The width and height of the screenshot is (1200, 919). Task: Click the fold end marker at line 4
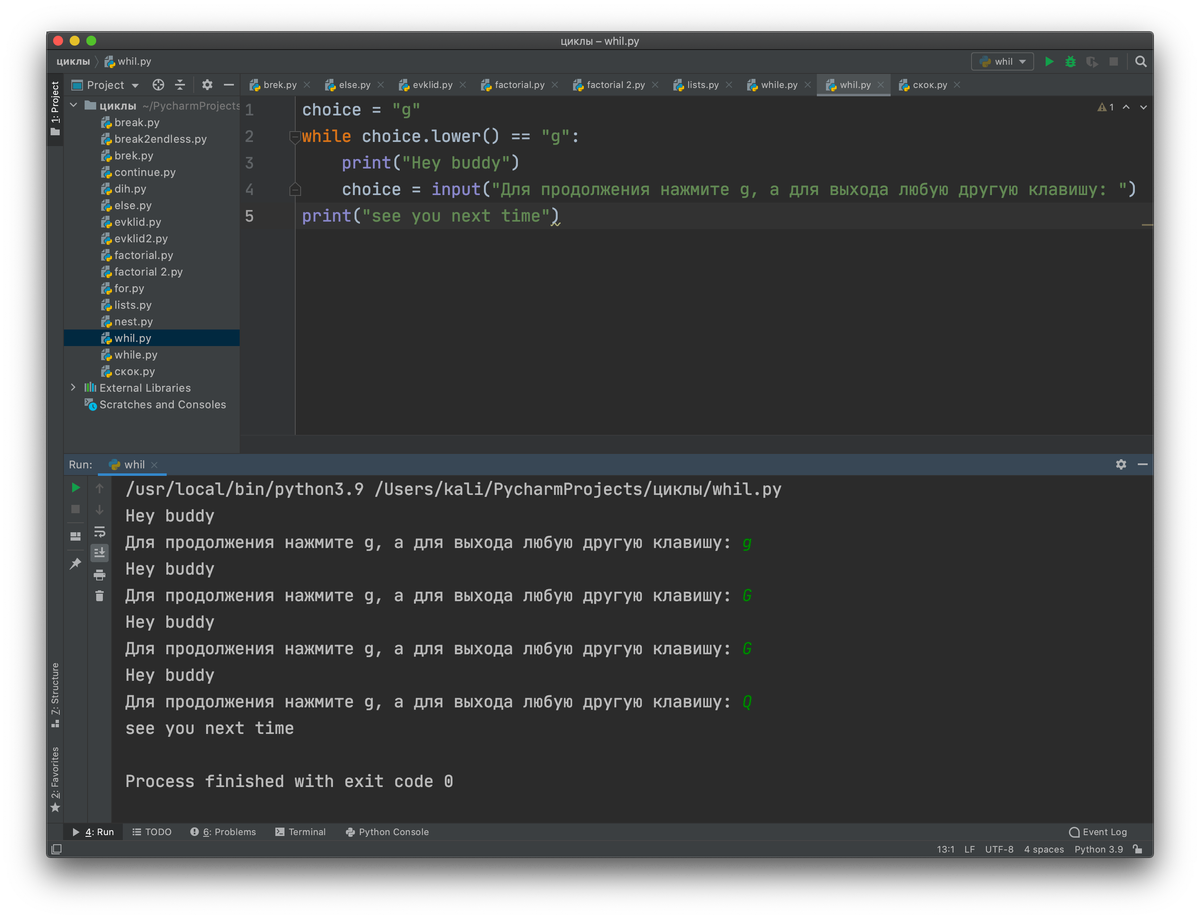click(295, 189)
